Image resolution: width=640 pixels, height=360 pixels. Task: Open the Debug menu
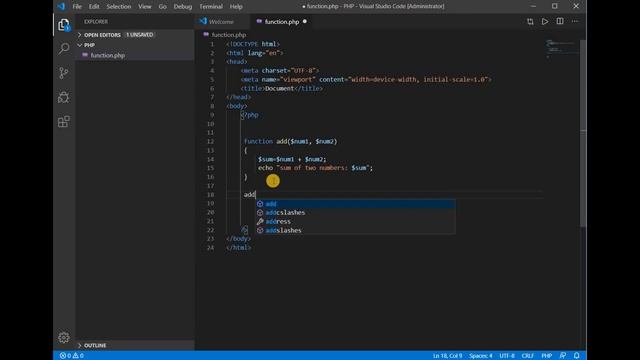[x=182, y=7]
